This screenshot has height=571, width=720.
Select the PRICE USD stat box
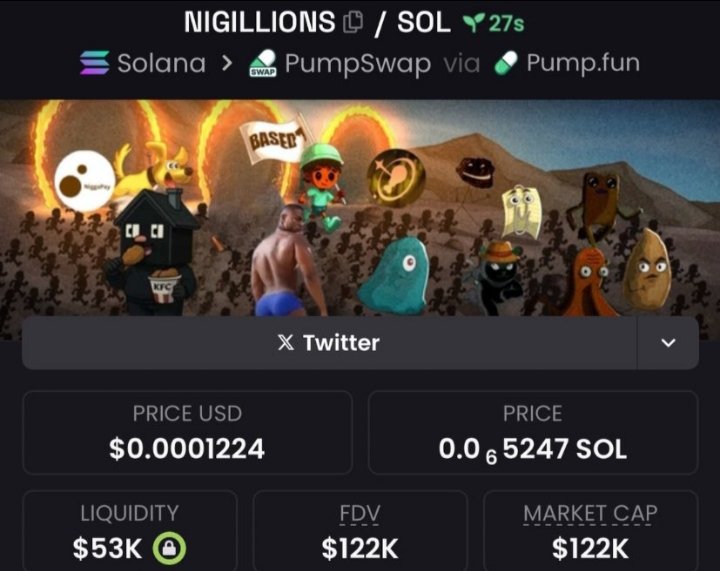click(x=187, y=432)
